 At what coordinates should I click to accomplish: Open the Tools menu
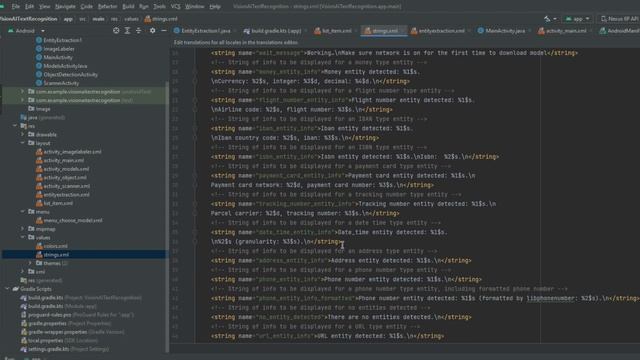coord(159,7)
